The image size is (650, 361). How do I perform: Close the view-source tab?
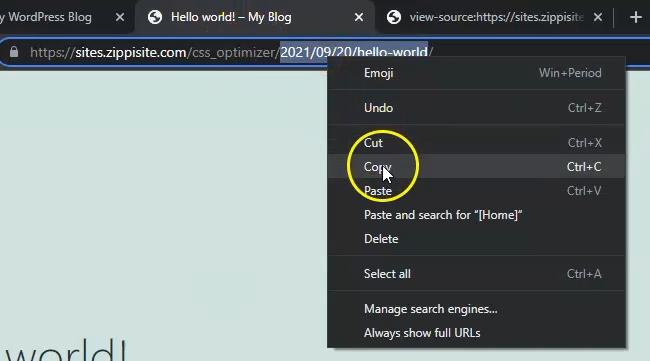coord(598,17)
